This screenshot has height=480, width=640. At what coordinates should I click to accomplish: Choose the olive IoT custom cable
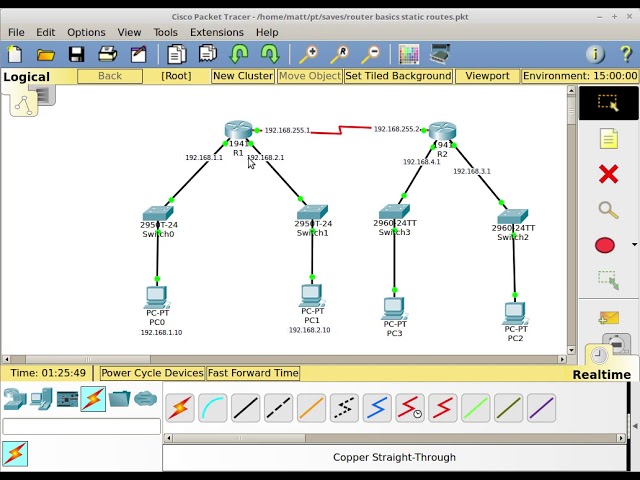pyautogui.click(x=509, y=408)
